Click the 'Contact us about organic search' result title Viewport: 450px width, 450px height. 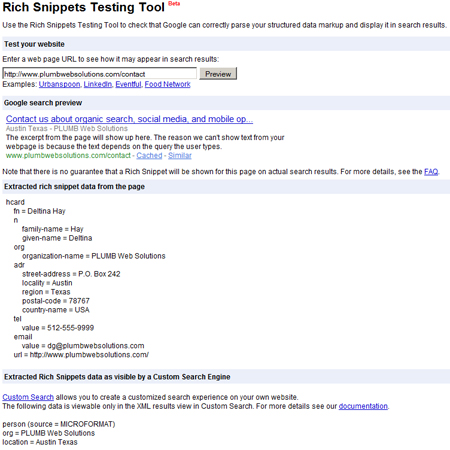(x=129, y=119)
